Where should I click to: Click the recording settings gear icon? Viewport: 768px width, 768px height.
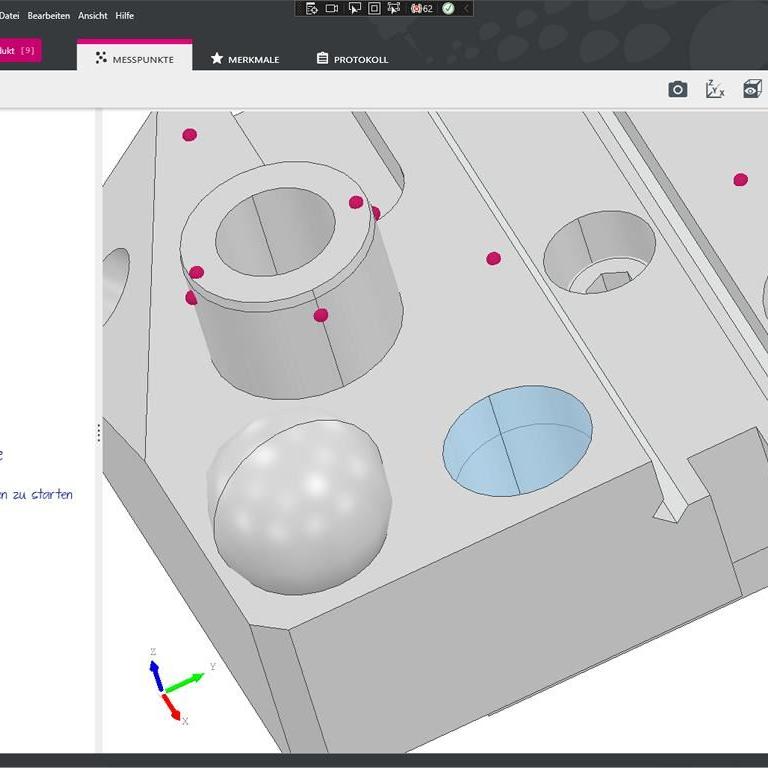pyautogui.click(x=312, y=8)
